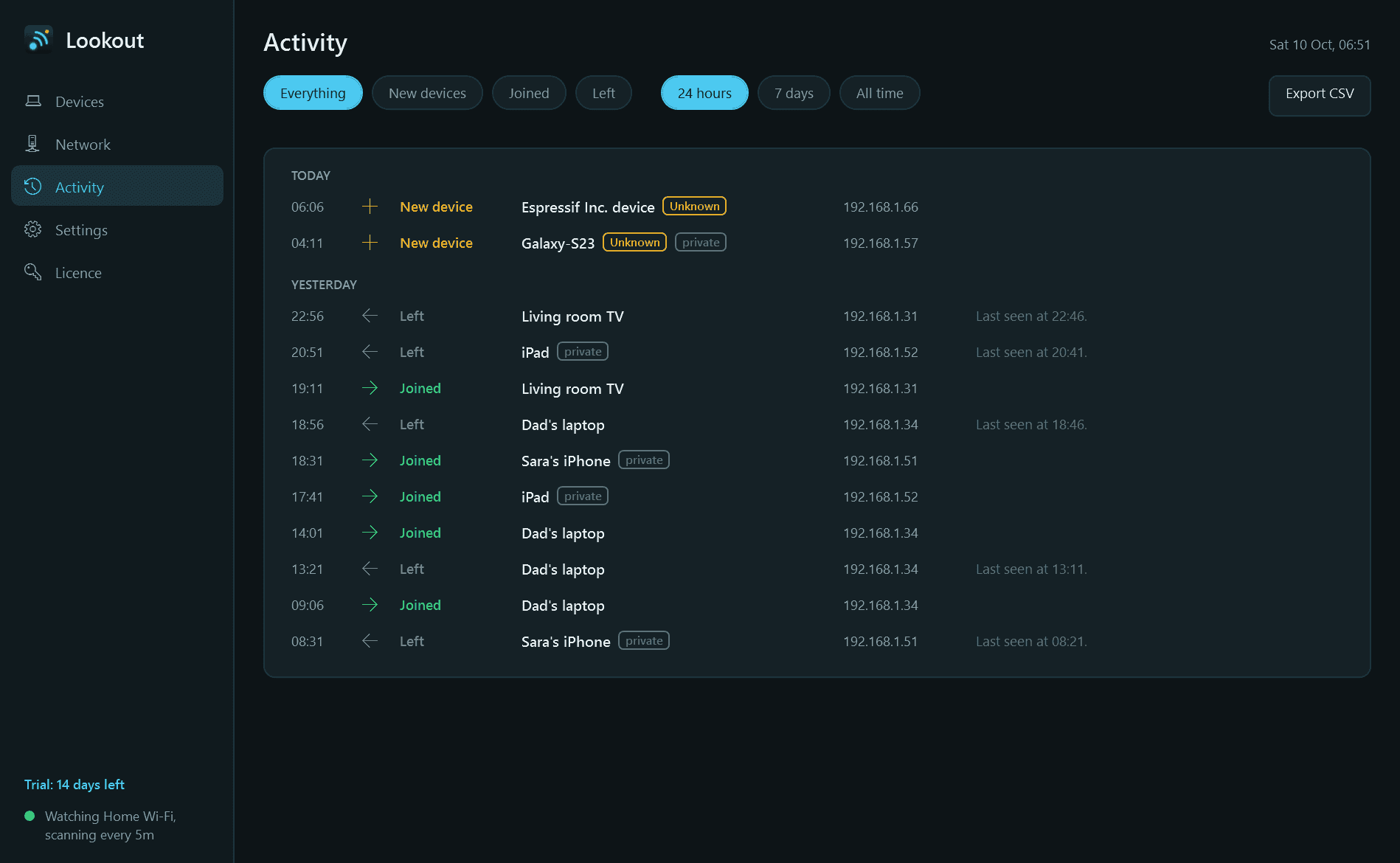The height and width of the screenshot is (863, 1400).
Task: Click the private tag next to Galaxy-S23
Action: click(701, 242)
